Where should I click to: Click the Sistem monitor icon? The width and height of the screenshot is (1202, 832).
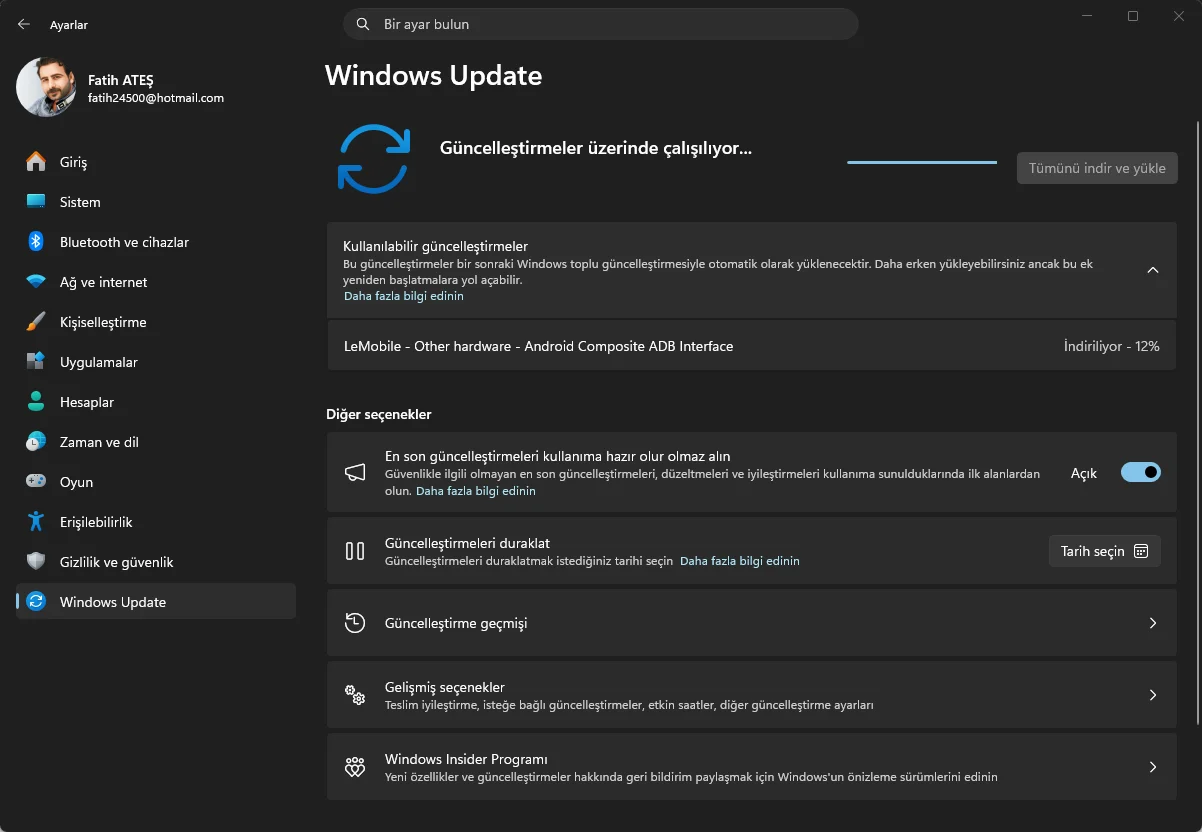point(36,202)
